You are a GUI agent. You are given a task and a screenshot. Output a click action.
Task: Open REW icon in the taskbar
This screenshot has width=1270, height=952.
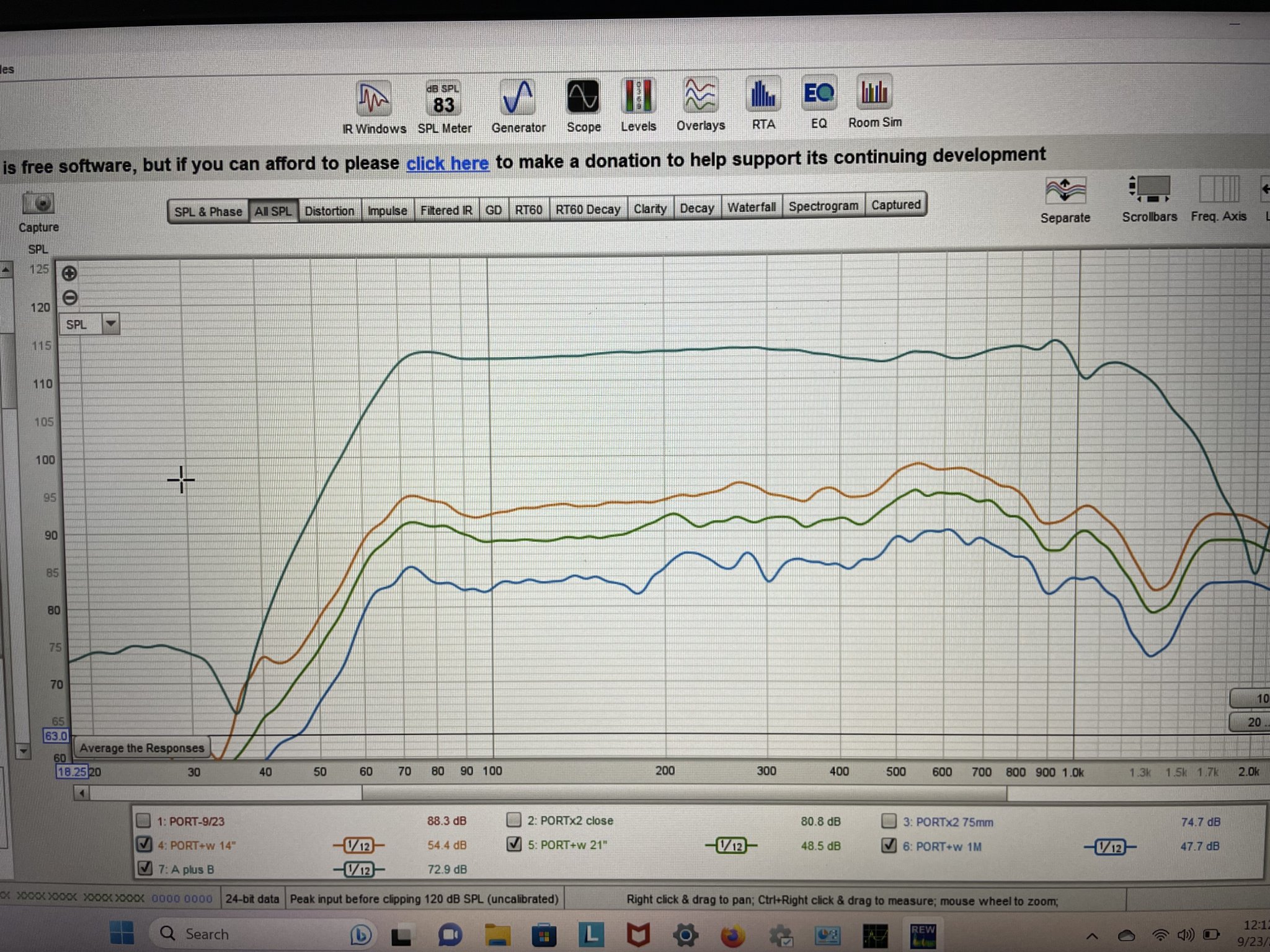tap(923, 935)
